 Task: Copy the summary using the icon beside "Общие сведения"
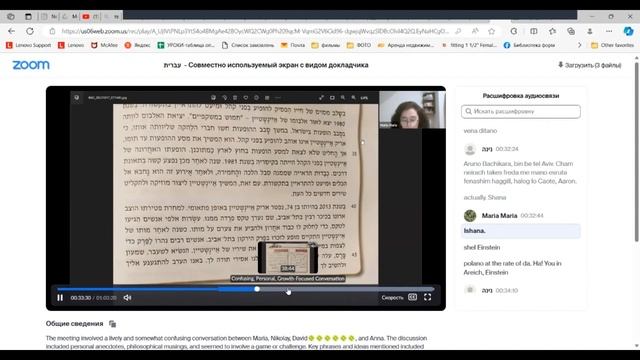(113, 324)
